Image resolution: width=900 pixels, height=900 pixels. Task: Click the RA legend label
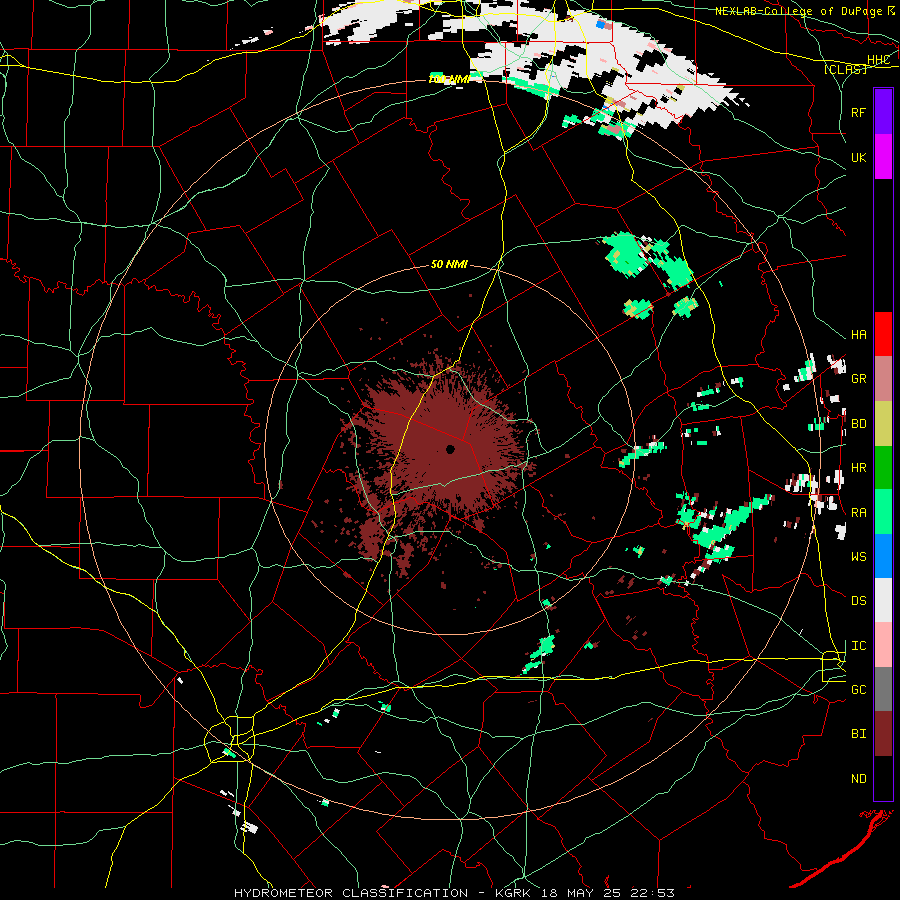(858, 513)
